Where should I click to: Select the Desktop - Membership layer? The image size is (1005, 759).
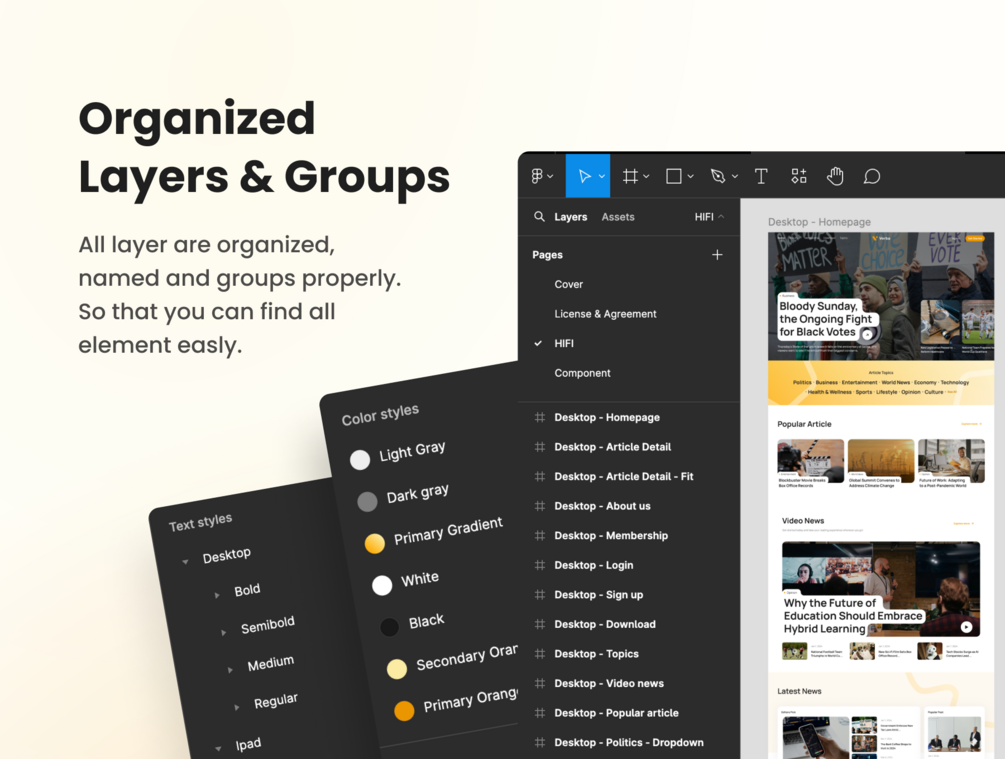pos(611,535)
